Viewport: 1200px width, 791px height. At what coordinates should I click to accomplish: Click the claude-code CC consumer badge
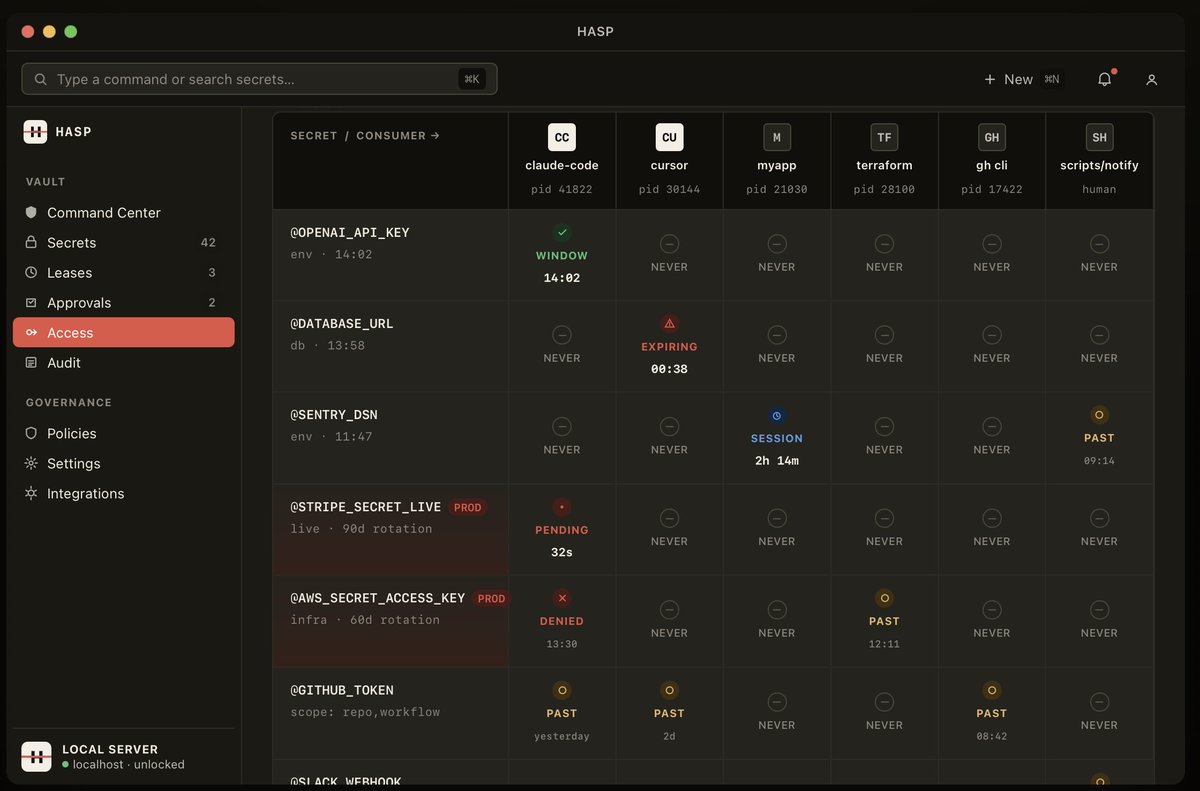pos(562,137)
